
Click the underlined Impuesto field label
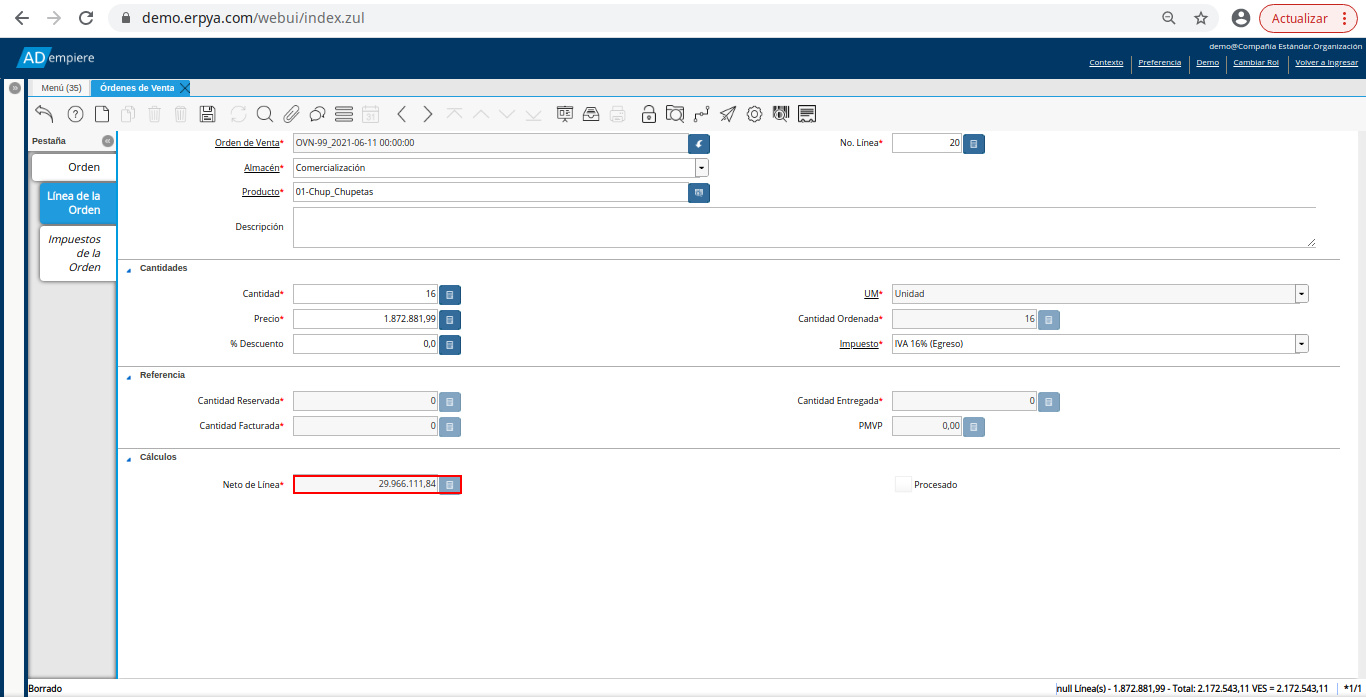[x=860, y=344]
